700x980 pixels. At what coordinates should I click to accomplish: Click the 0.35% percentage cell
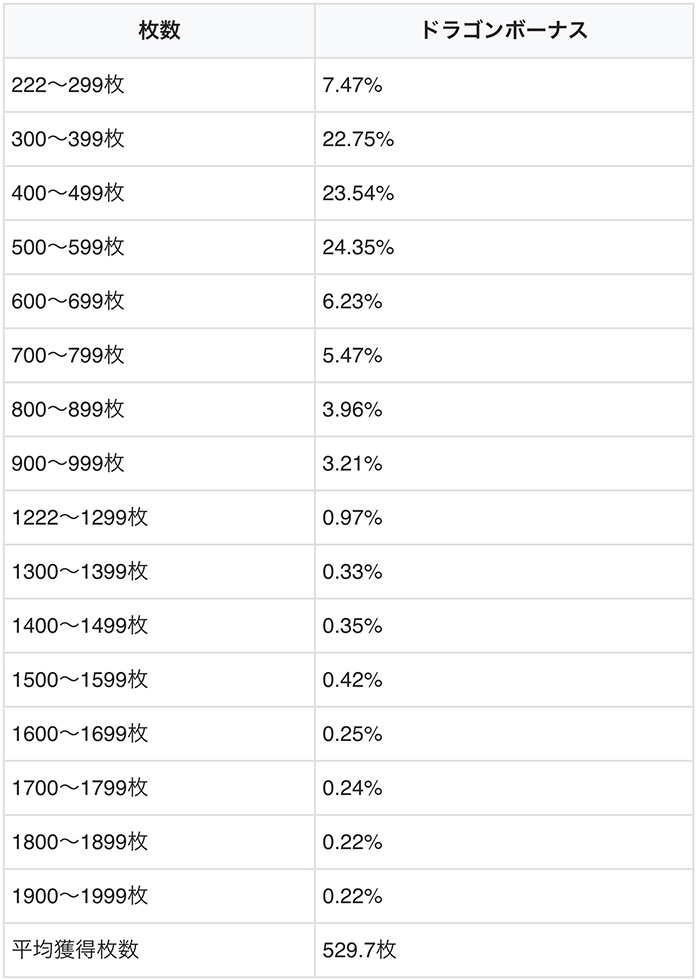(x=352, y=625)
